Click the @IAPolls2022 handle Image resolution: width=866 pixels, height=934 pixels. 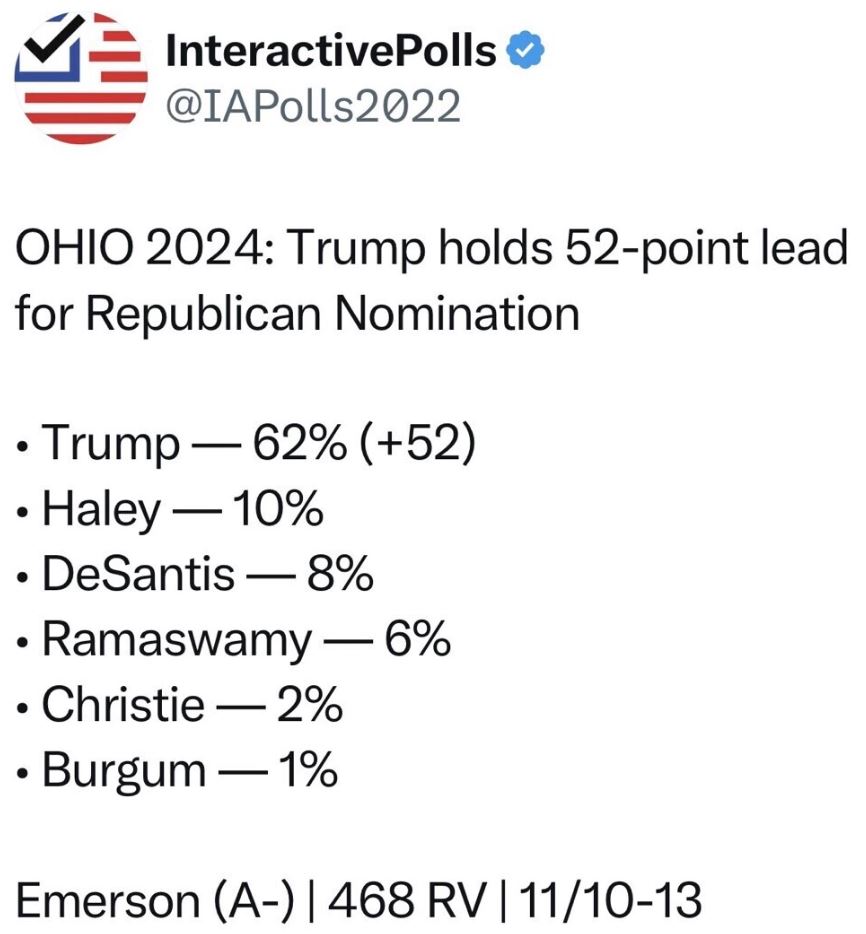click(313, 107)
